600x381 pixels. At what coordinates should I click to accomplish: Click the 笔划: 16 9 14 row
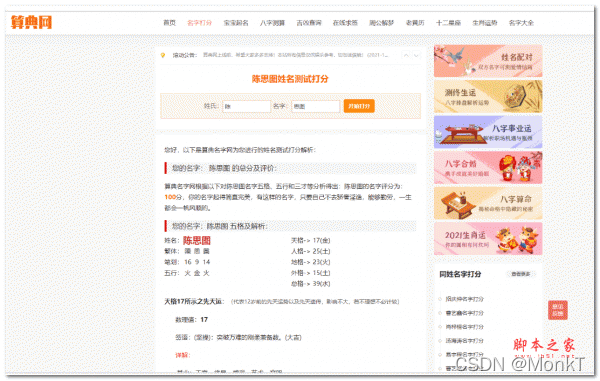click(187, 262)
